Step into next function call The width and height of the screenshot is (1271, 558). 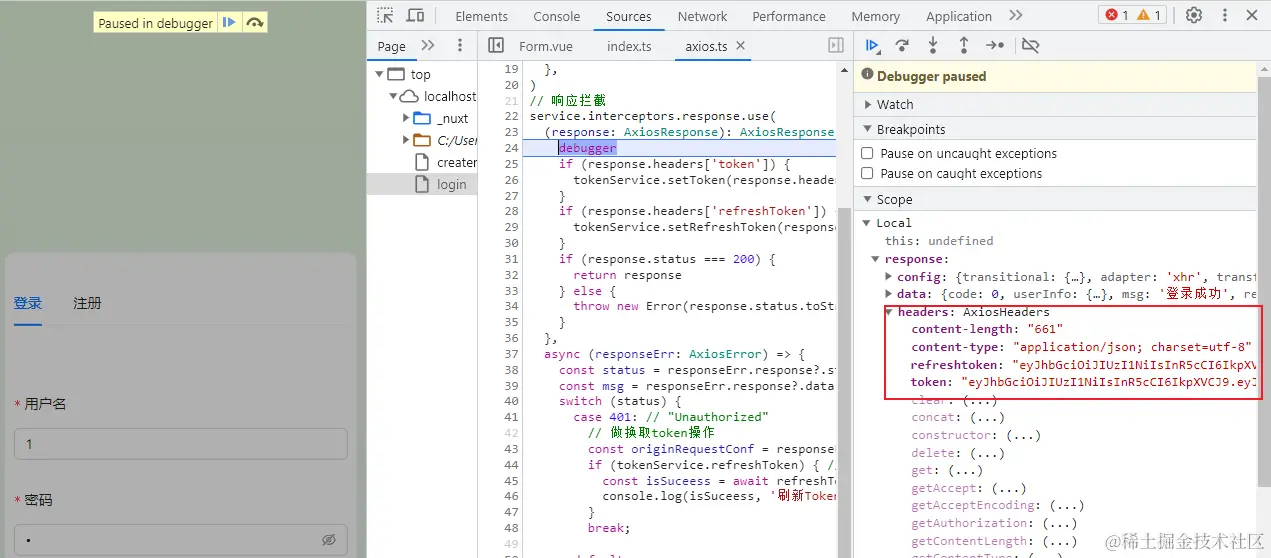coord(933,46)
